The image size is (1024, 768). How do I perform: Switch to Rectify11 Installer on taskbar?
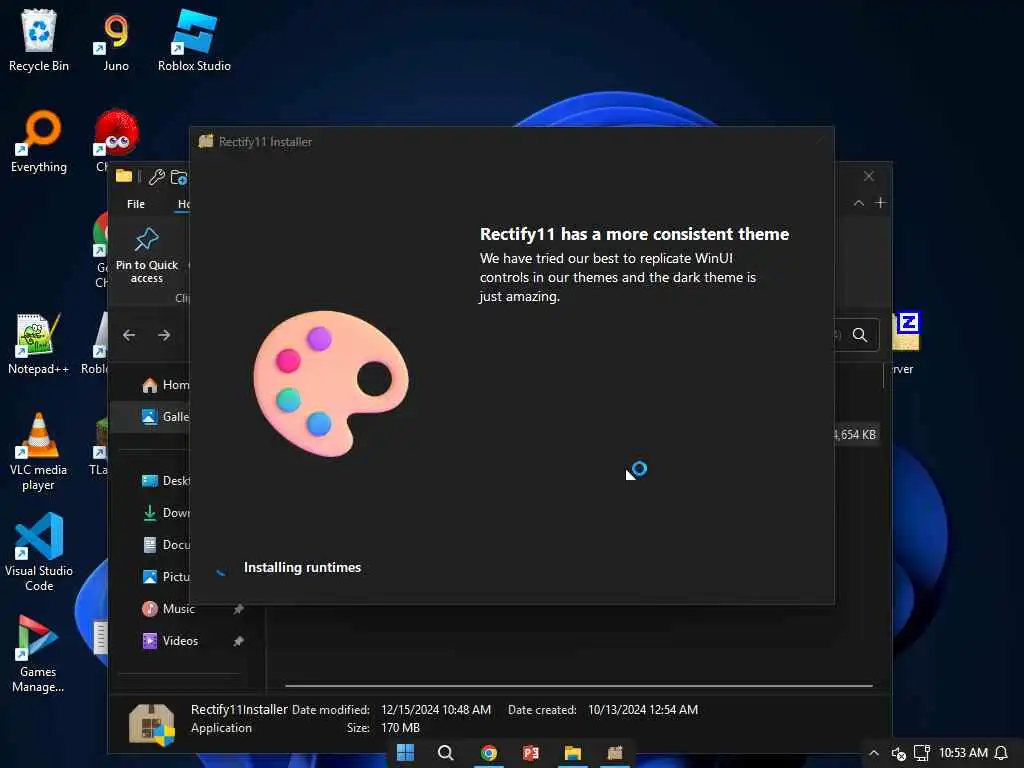tap(615, 752)
